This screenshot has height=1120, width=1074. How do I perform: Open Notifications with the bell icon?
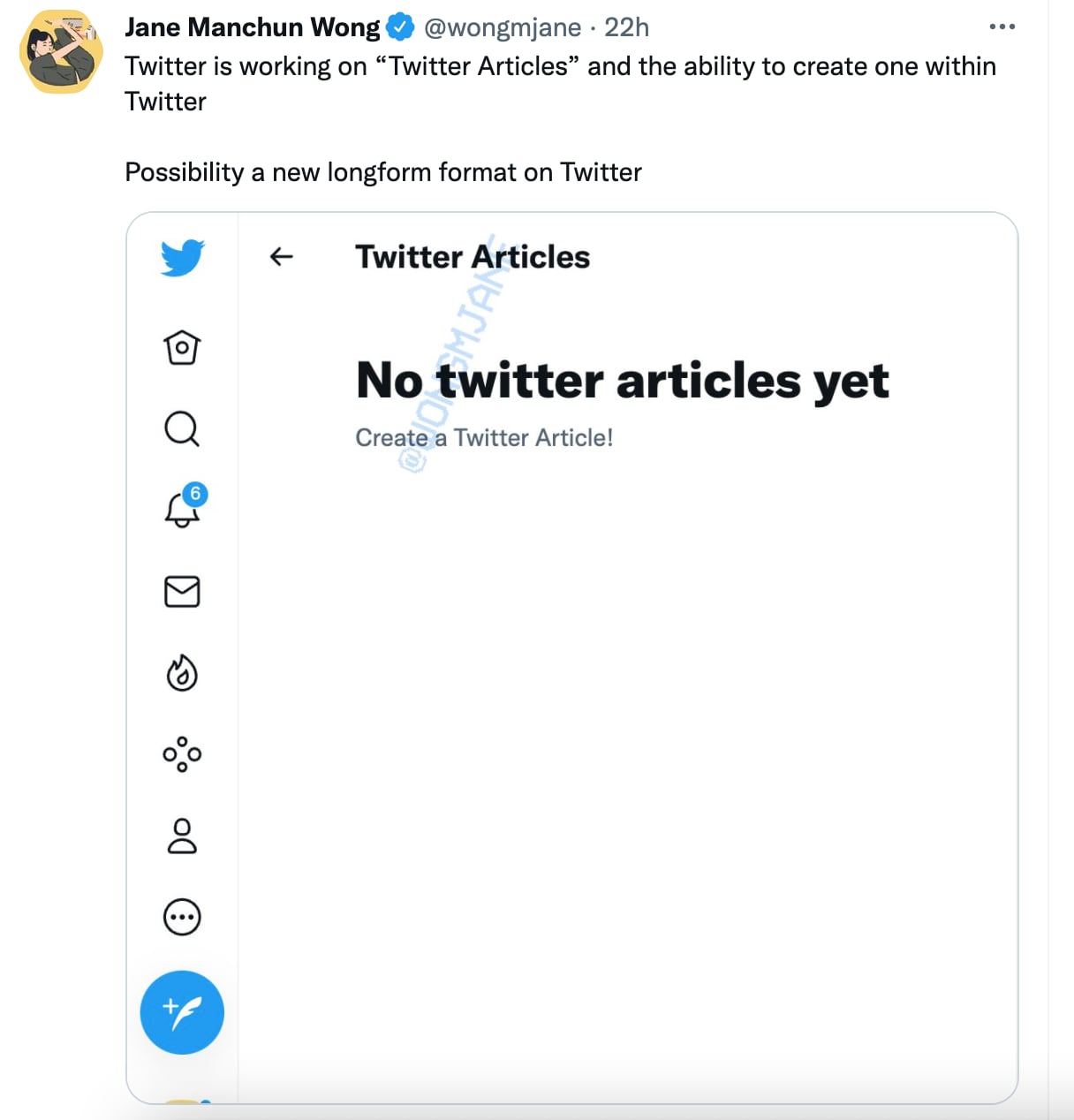tap(182, 511)
